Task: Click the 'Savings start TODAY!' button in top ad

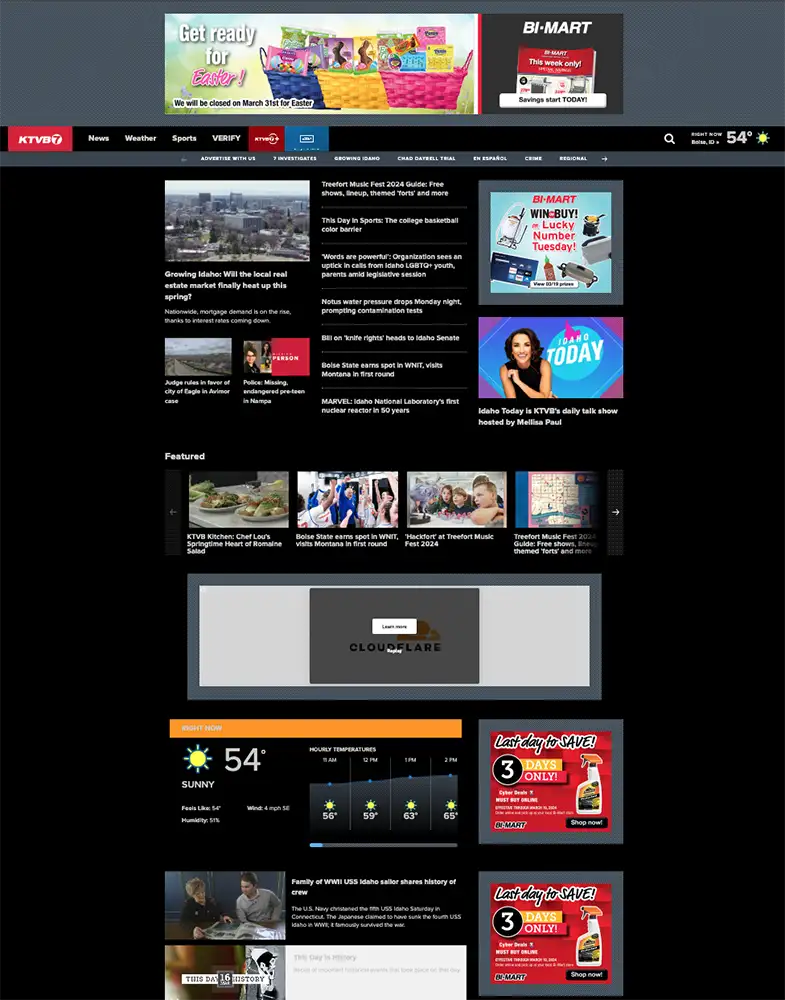Action: [553, 99]
